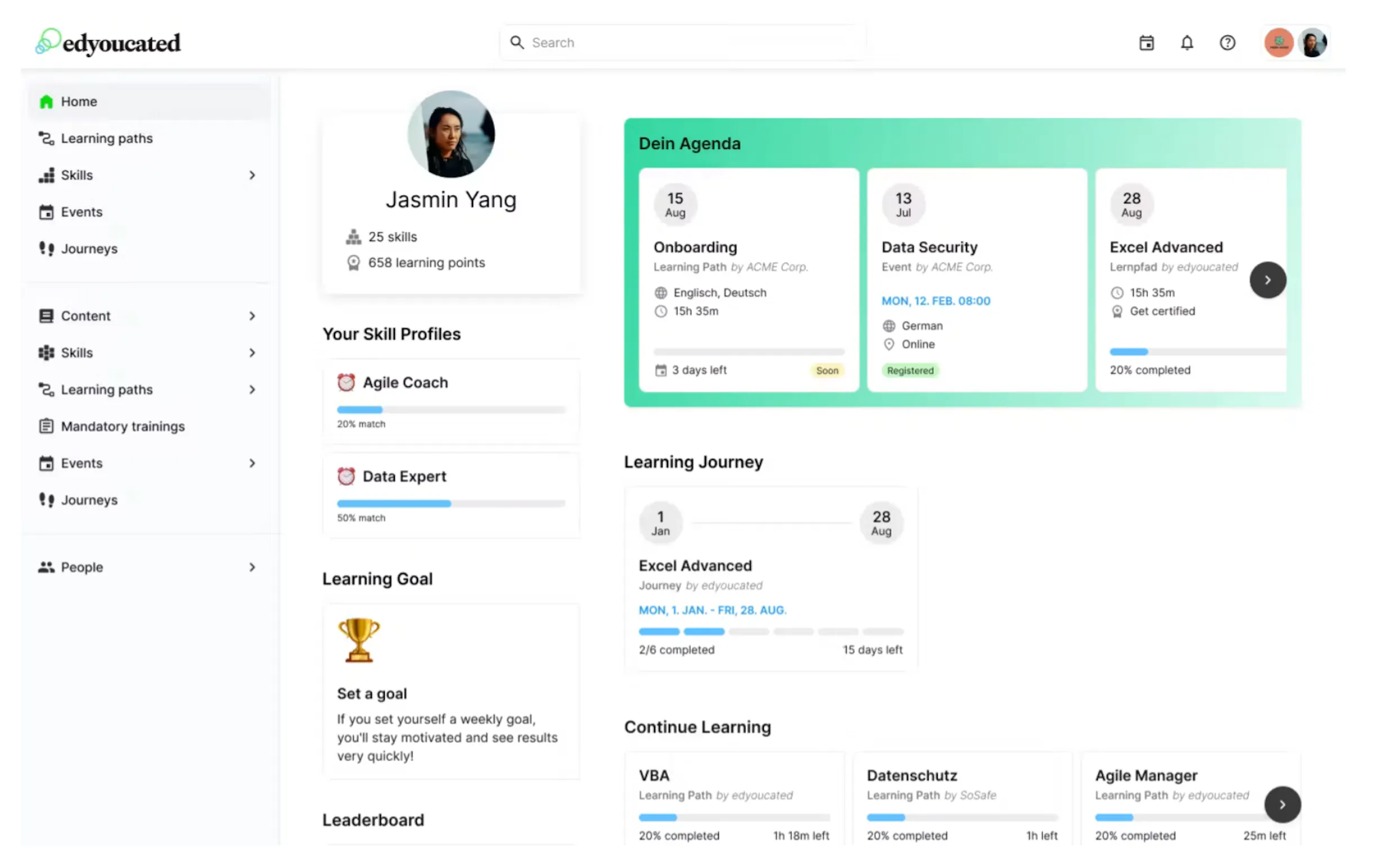Open the calendar icon in the header
Image resolution: width=1400 pixels, height=862 pixels.
click(1146, 43)
